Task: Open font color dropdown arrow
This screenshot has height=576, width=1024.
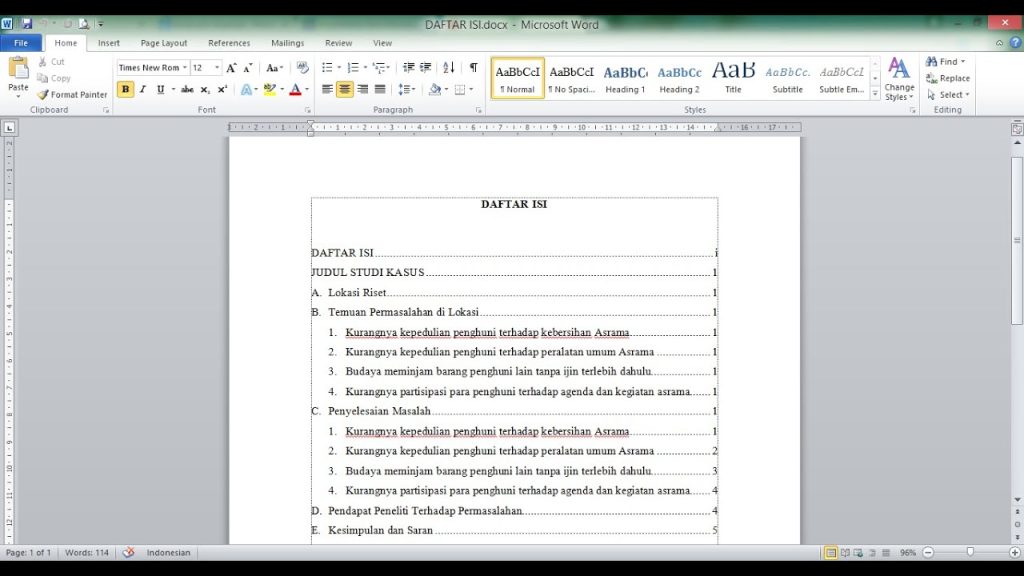Action: (307, 89)
